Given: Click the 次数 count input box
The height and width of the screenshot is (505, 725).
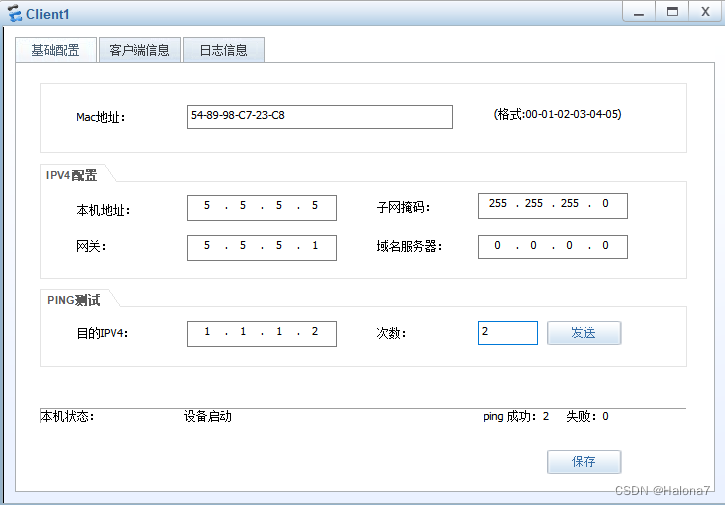Looking at the screenshot, I should coord(508,333).
